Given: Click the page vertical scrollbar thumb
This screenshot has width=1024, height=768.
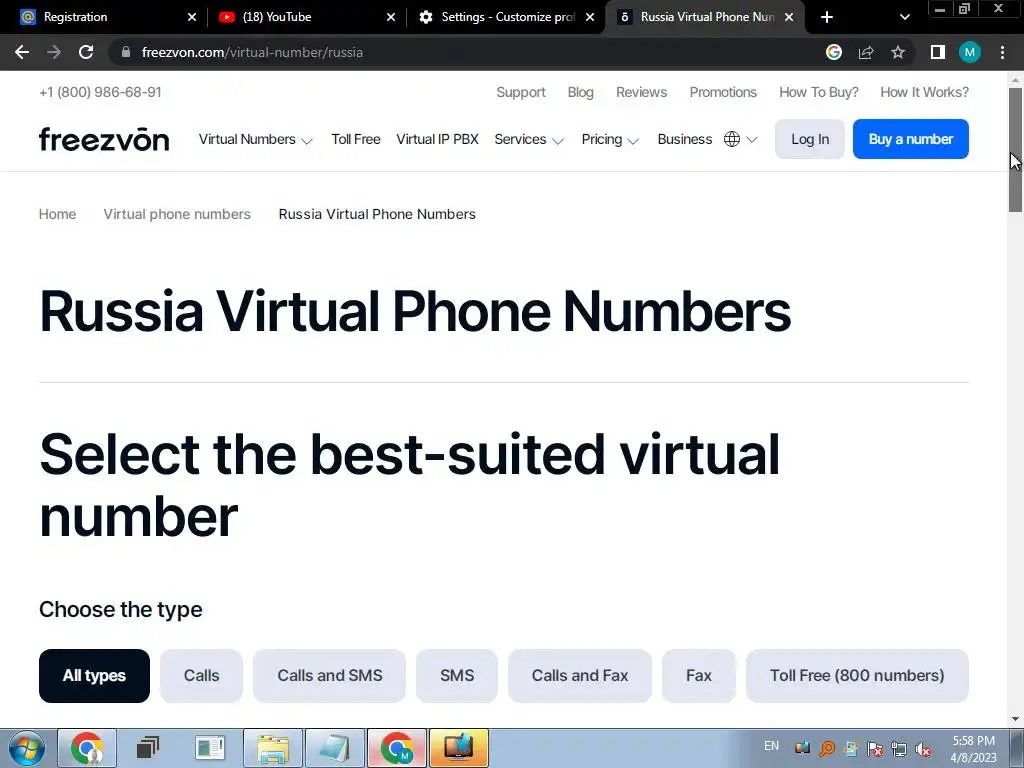Looking at the screenshot, I should click(x=1015, y=150).
